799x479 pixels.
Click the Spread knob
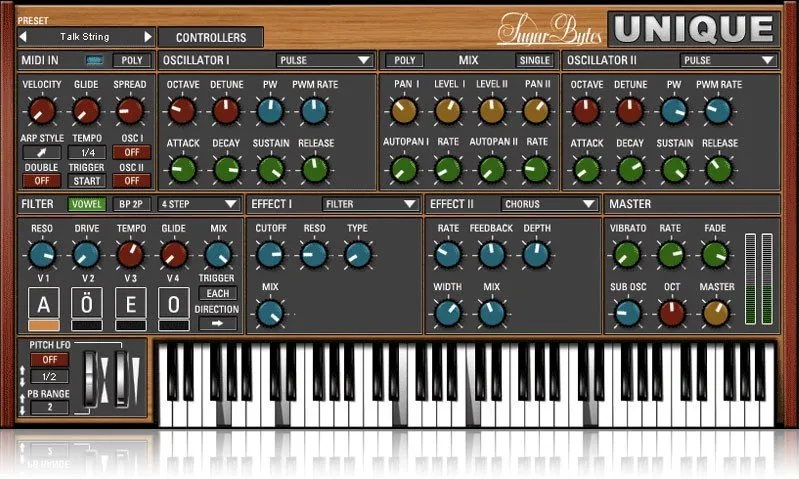coord(130,111)
